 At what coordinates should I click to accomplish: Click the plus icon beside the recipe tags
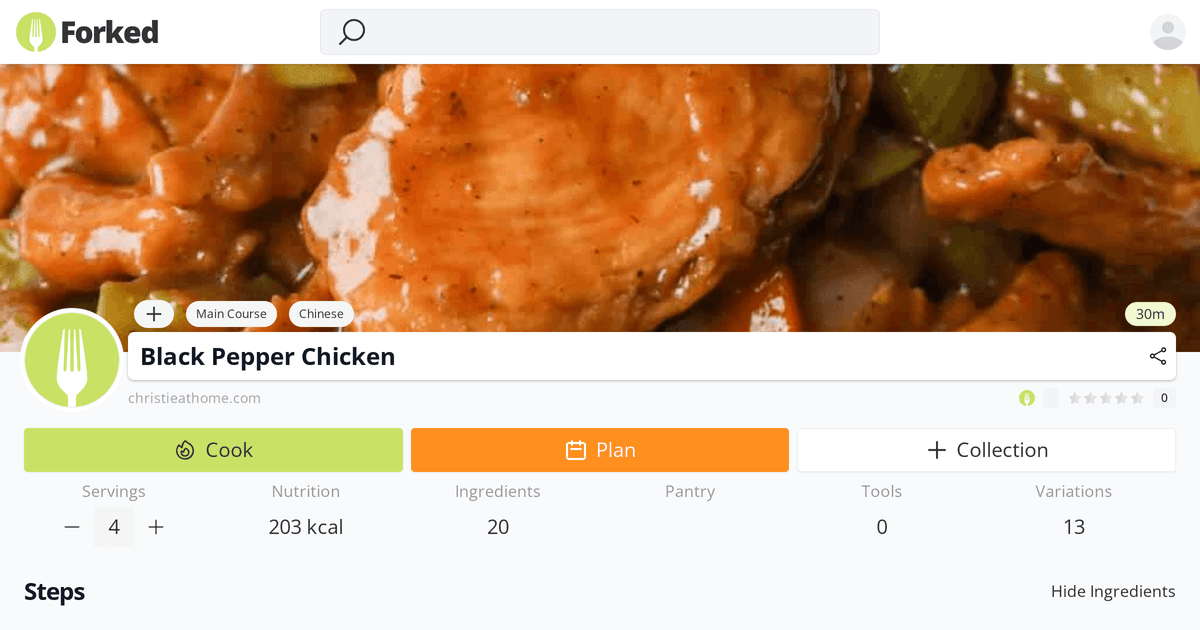[x=154, y=313]
